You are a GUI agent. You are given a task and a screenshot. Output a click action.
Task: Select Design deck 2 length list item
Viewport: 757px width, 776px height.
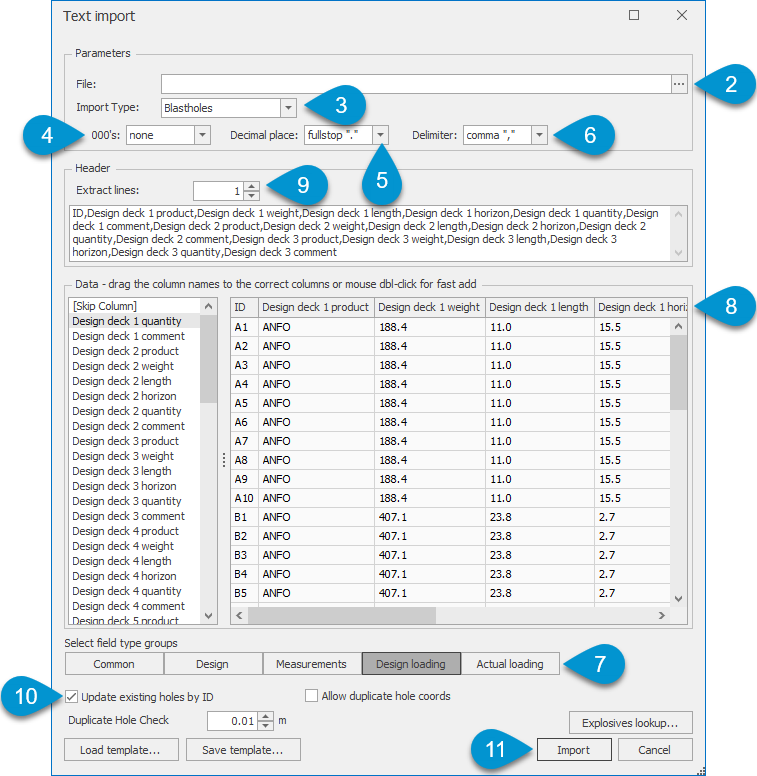point(134,381)
